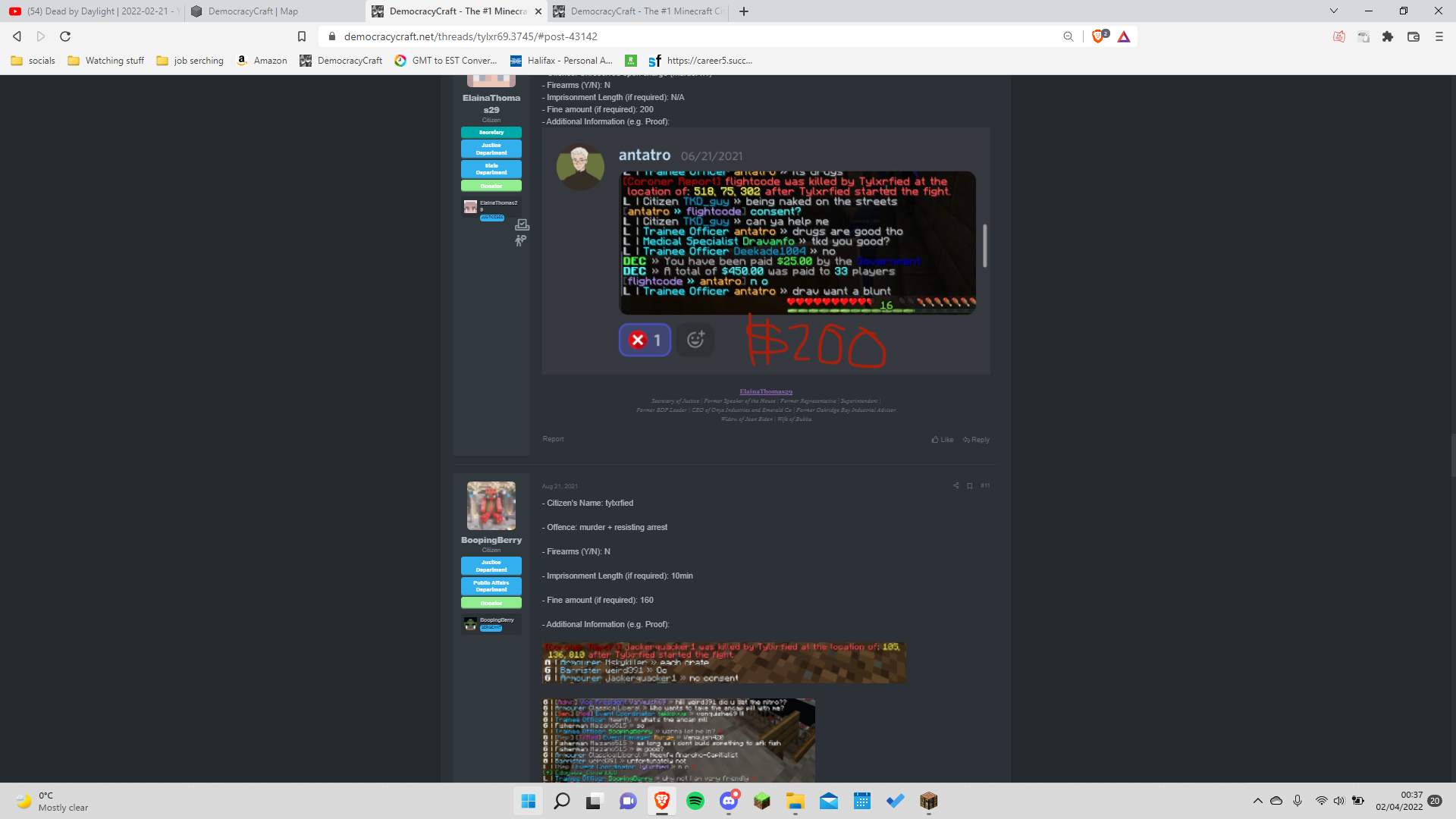This screenshot has height=819, width=1456.
Task: Share post #11 icon
Action: point(955,485)
